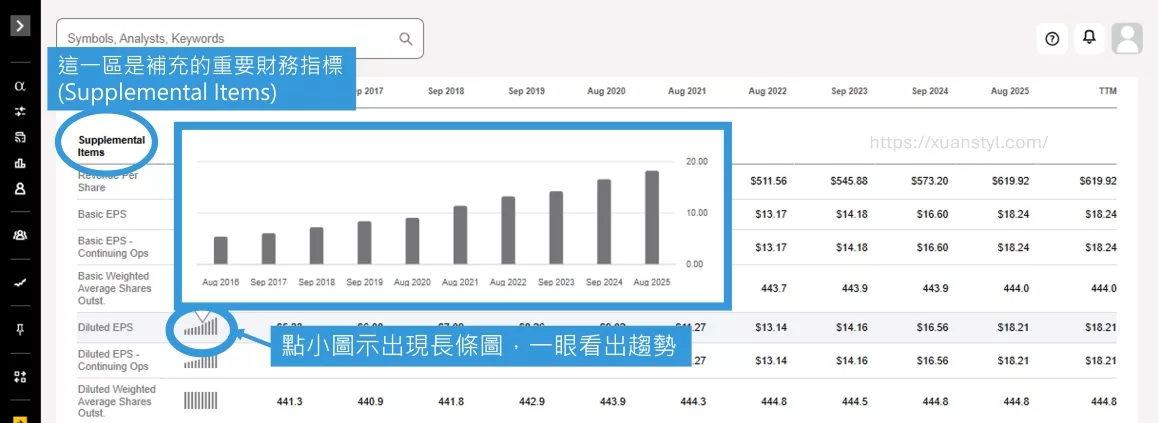
Task: Click the Aug 2025 column header
Action: [1010, 92]
